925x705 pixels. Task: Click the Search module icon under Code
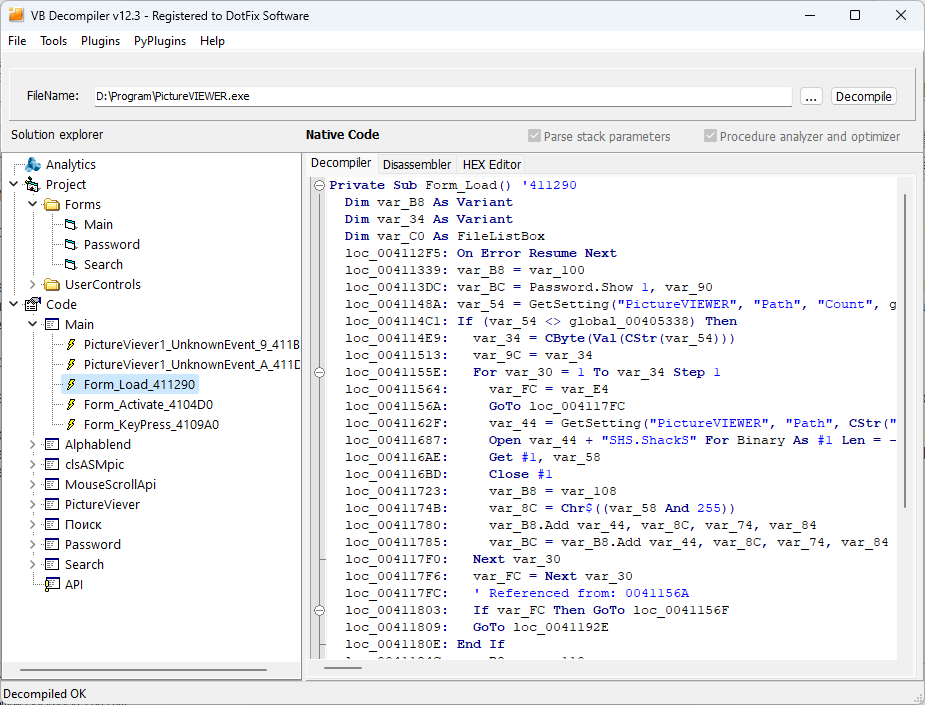click(52, 565)
